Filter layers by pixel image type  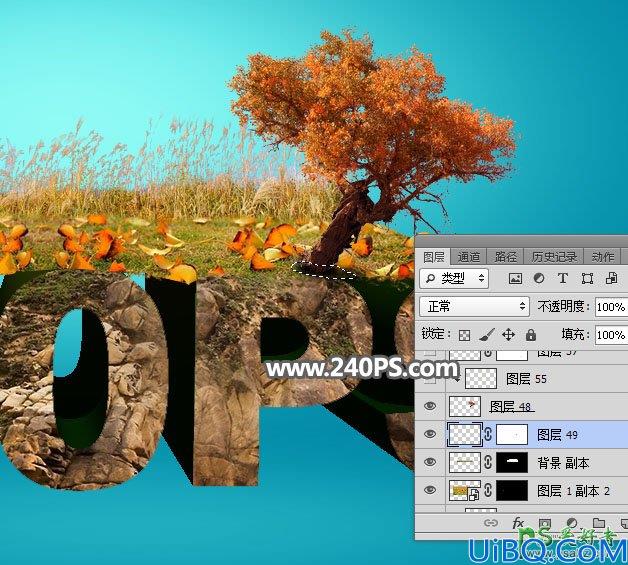point(515,278)
